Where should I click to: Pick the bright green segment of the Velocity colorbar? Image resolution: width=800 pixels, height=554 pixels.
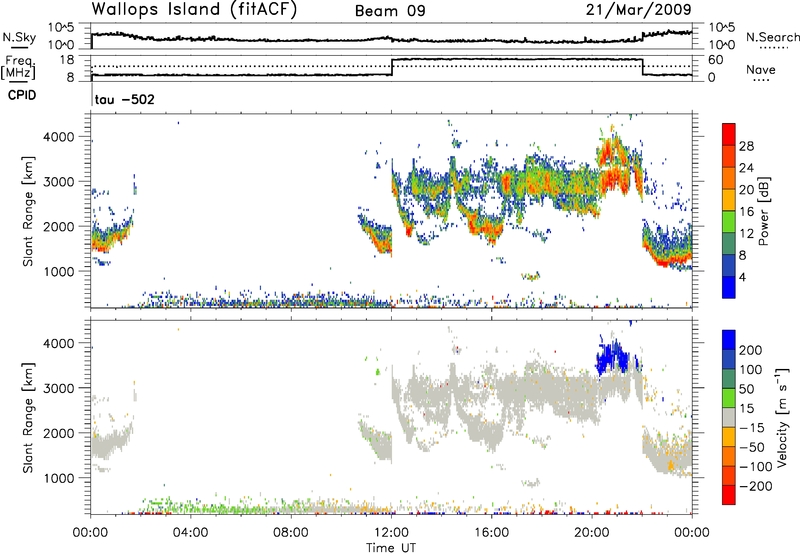pyautogui.click(x=729, y=397)
